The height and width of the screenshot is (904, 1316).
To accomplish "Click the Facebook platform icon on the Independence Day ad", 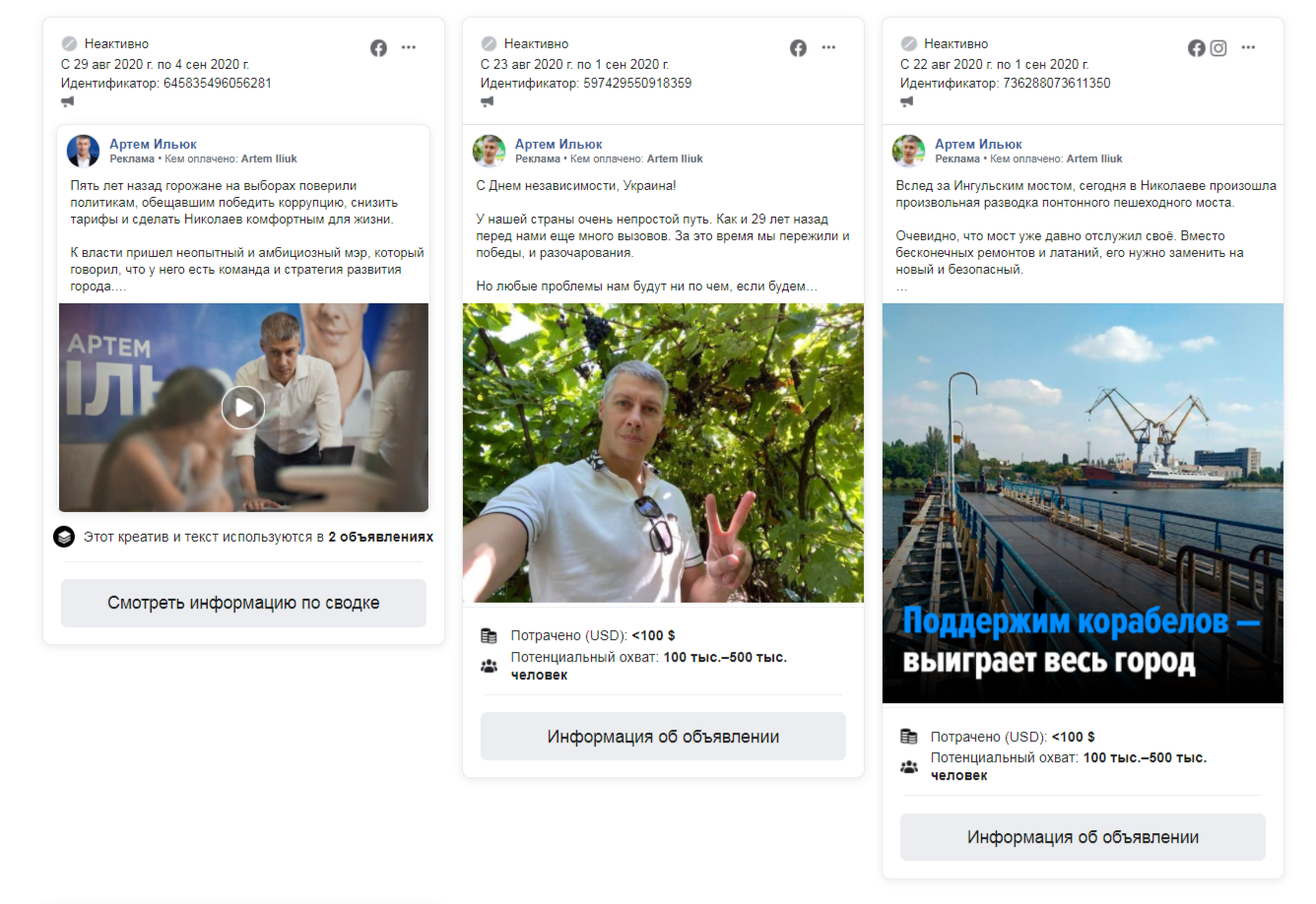I will pyautogui.click(x=798, y=48).
